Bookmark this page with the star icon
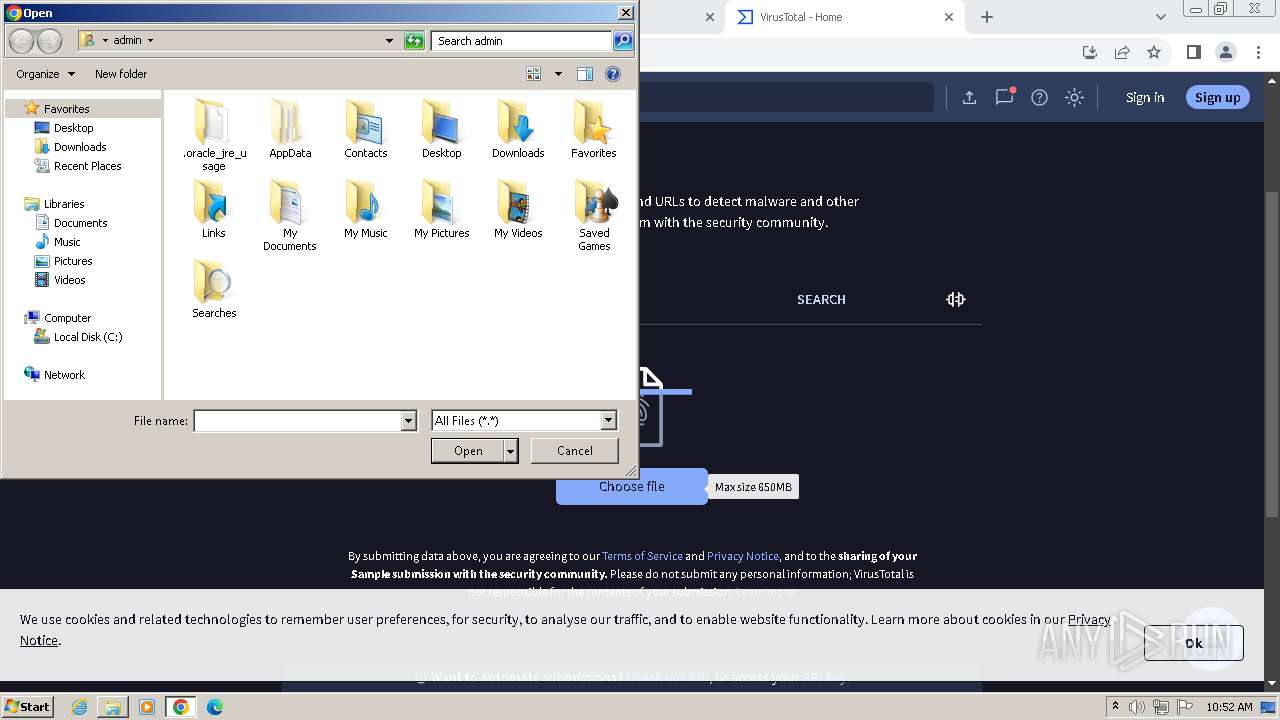 tap(1154, 52)
